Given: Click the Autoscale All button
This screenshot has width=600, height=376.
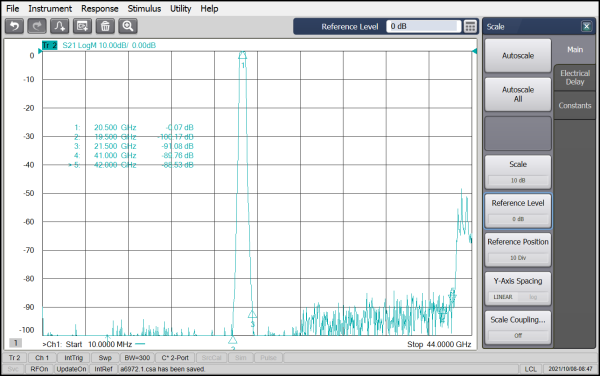Looking at the screenshot, I should point(518,94).
